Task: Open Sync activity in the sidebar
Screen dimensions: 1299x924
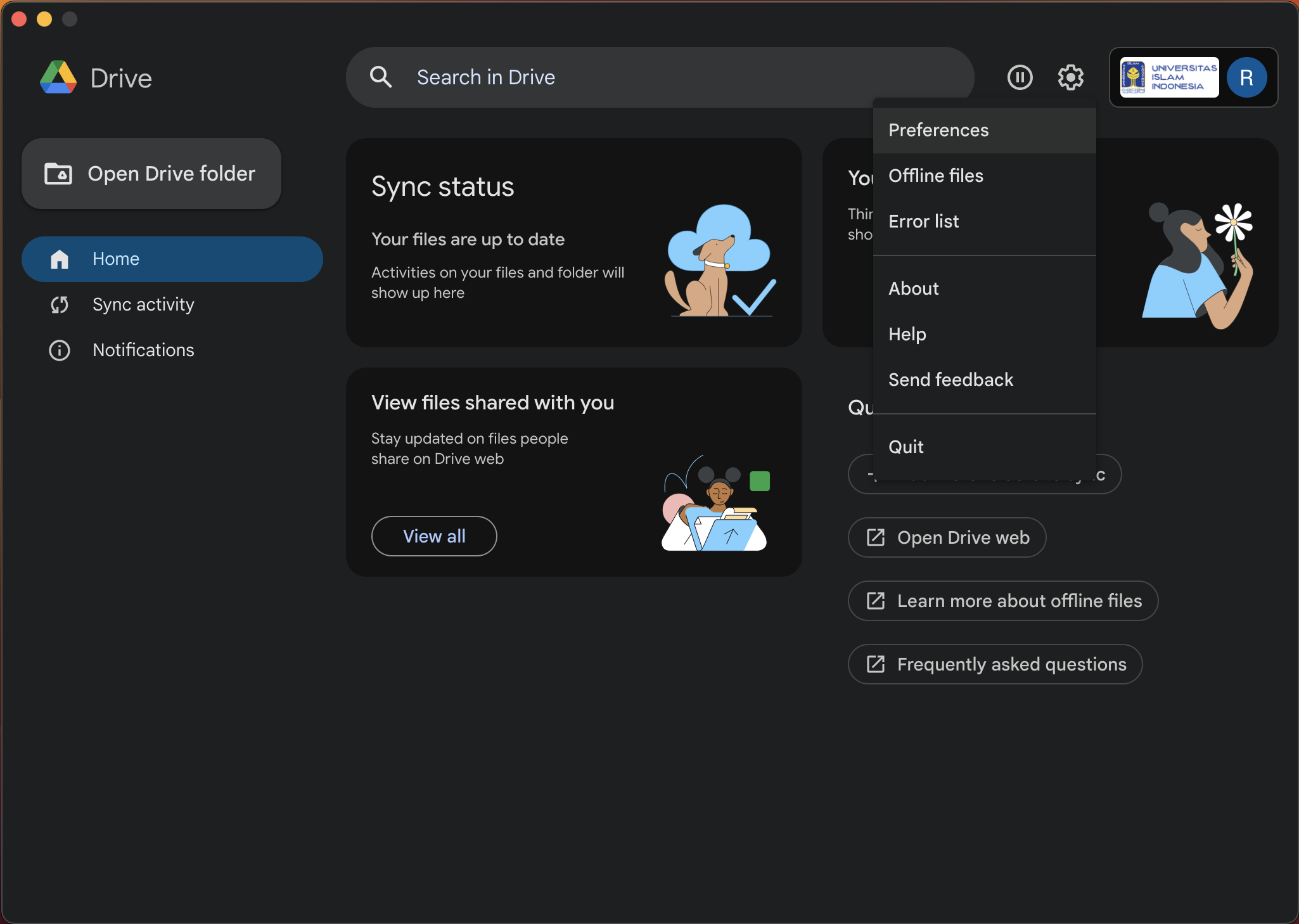Action: coord(143,305)
